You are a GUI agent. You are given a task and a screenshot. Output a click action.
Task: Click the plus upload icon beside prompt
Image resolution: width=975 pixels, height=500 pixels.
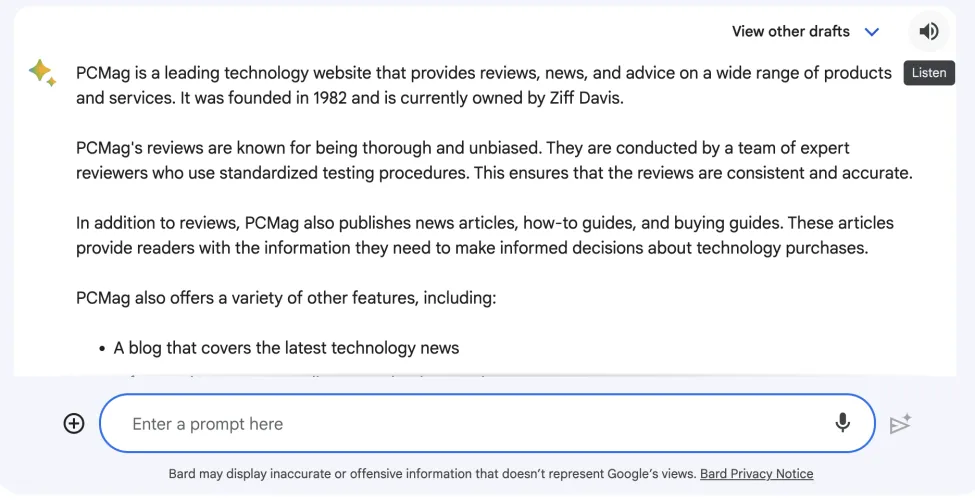(74, 424)
